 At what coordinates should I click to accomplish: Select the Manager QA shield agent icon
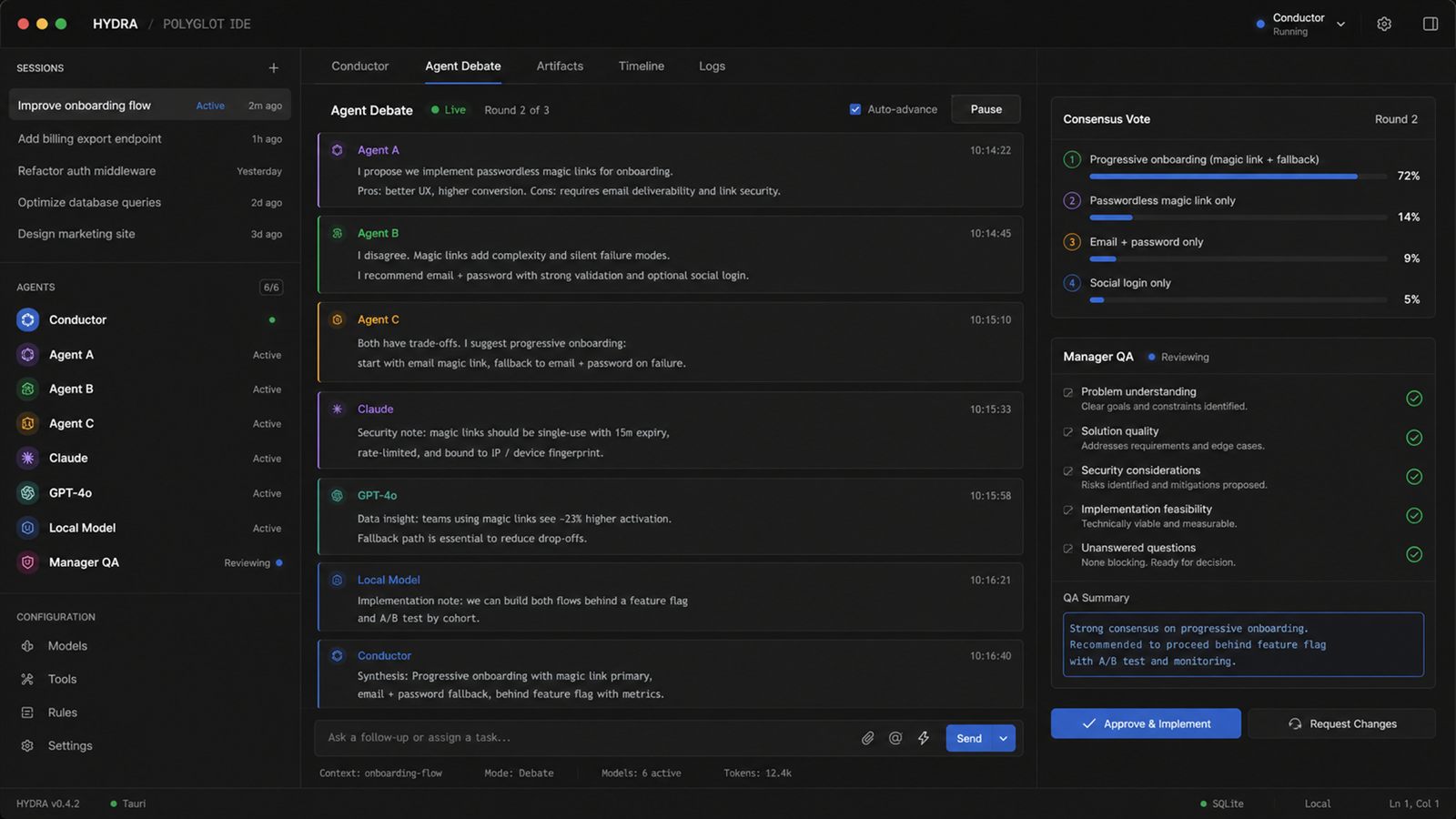click(x=28, y=562)
